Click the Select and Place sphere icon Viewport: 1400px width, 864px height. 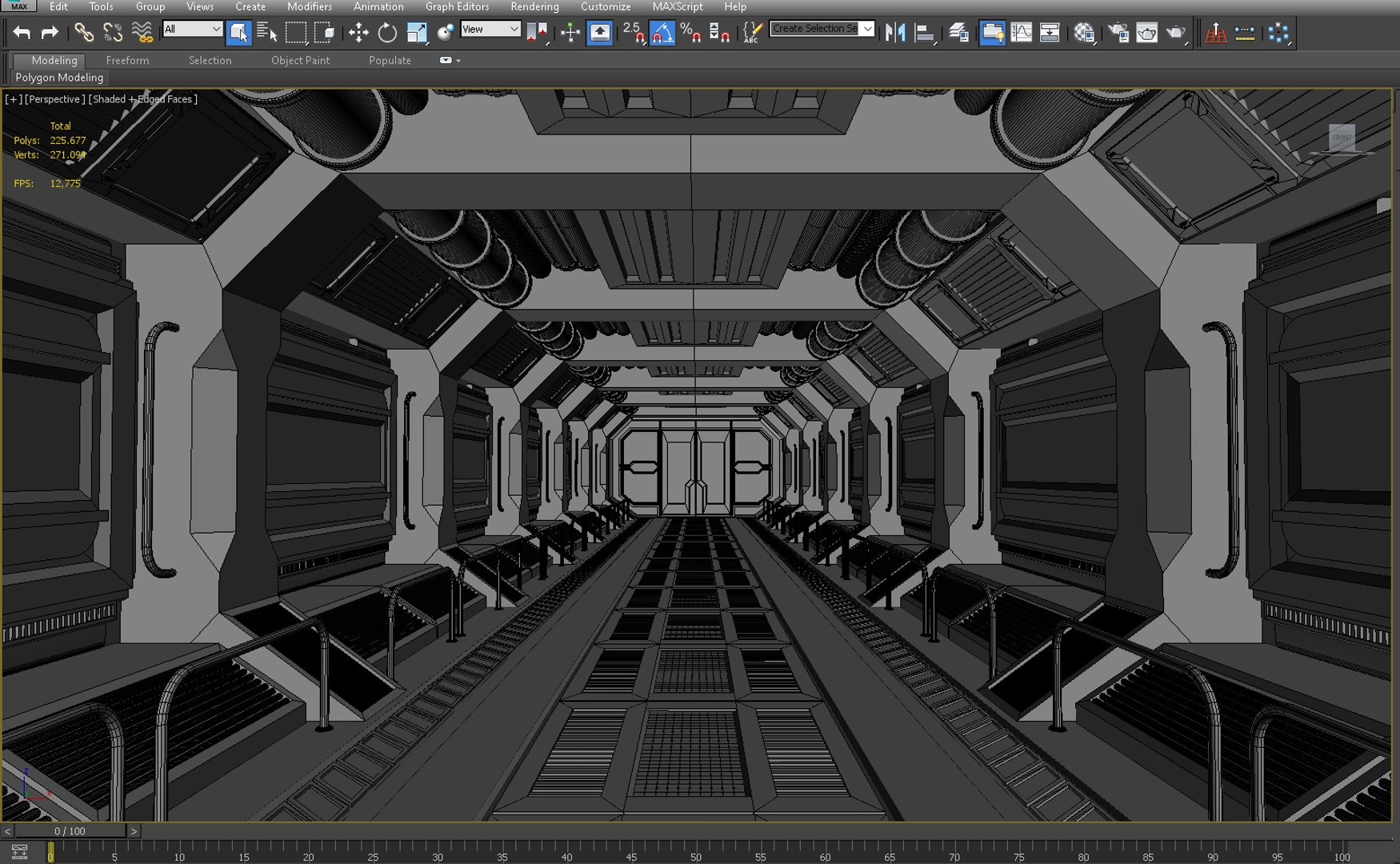pyautogui.click(x=446, y=33)
